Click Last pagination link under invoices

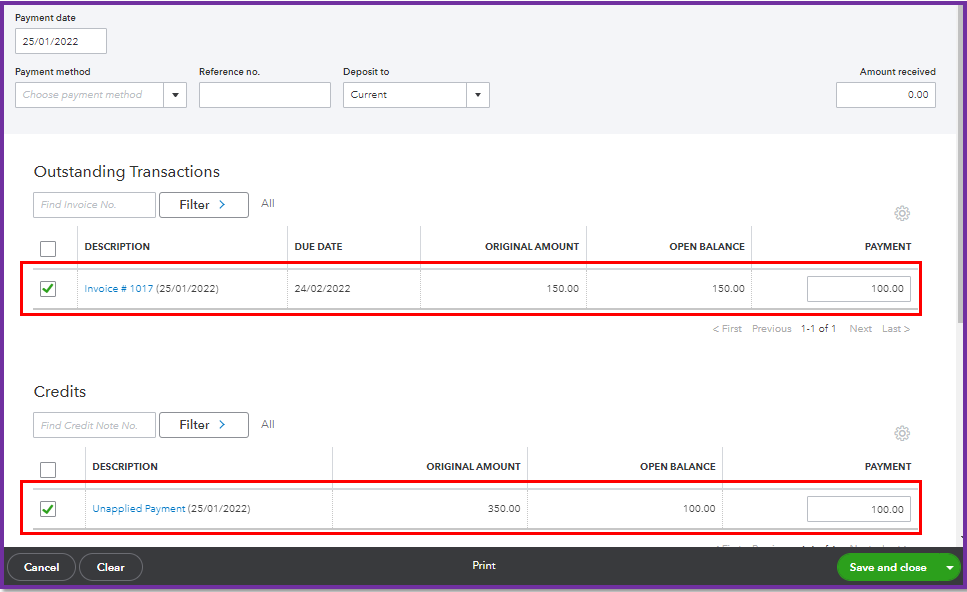pos(895,329)
